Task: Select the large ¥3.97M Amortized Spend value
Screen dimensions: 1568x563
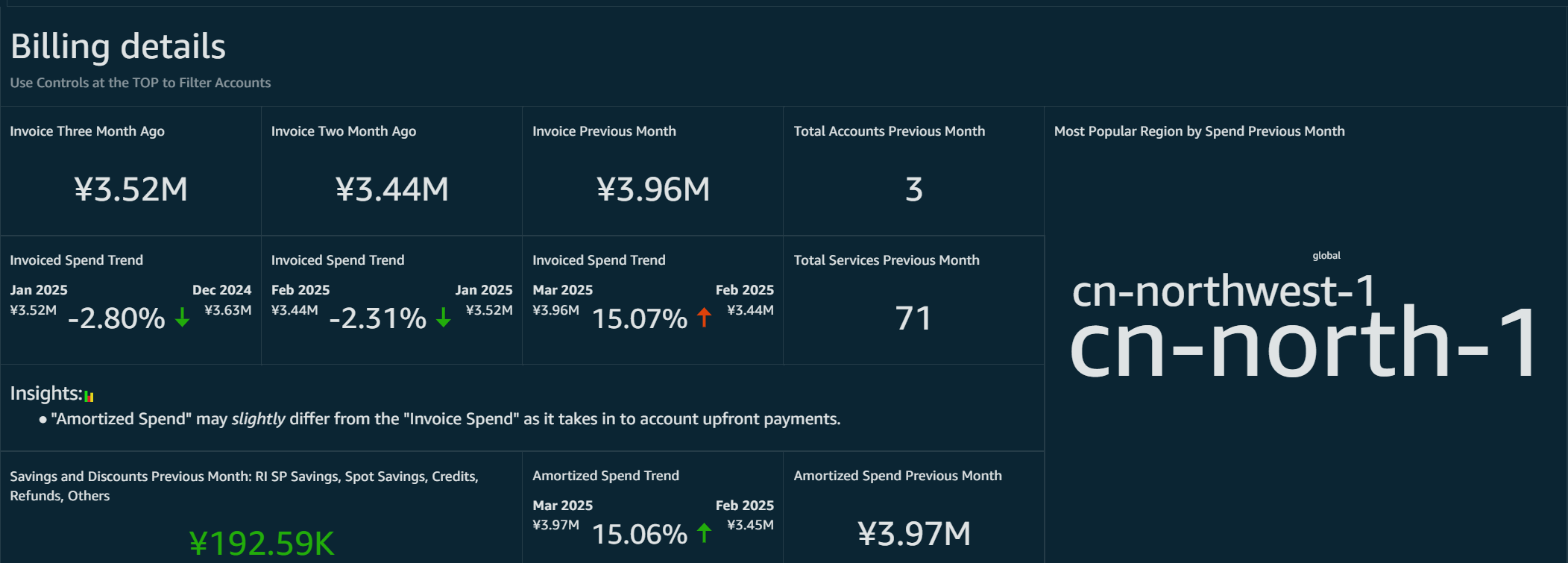Action: point(914,534)
